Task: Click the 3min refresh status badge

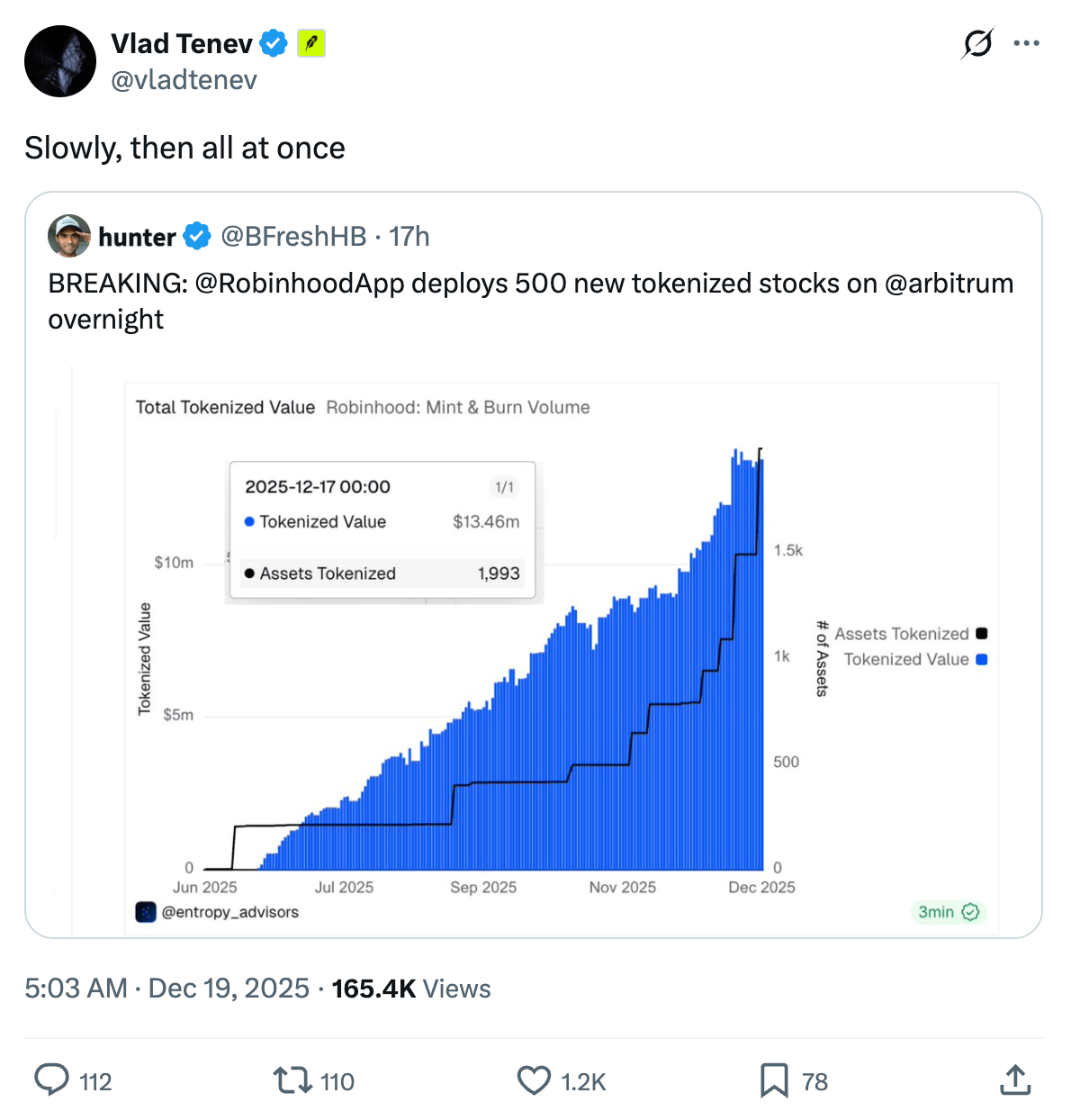Action: pos(948,912)
